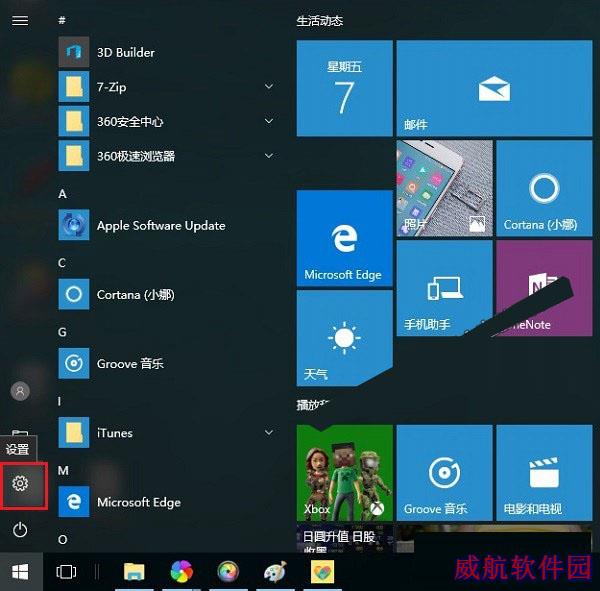Open the 电影和电视 tile

pos(544,473)
